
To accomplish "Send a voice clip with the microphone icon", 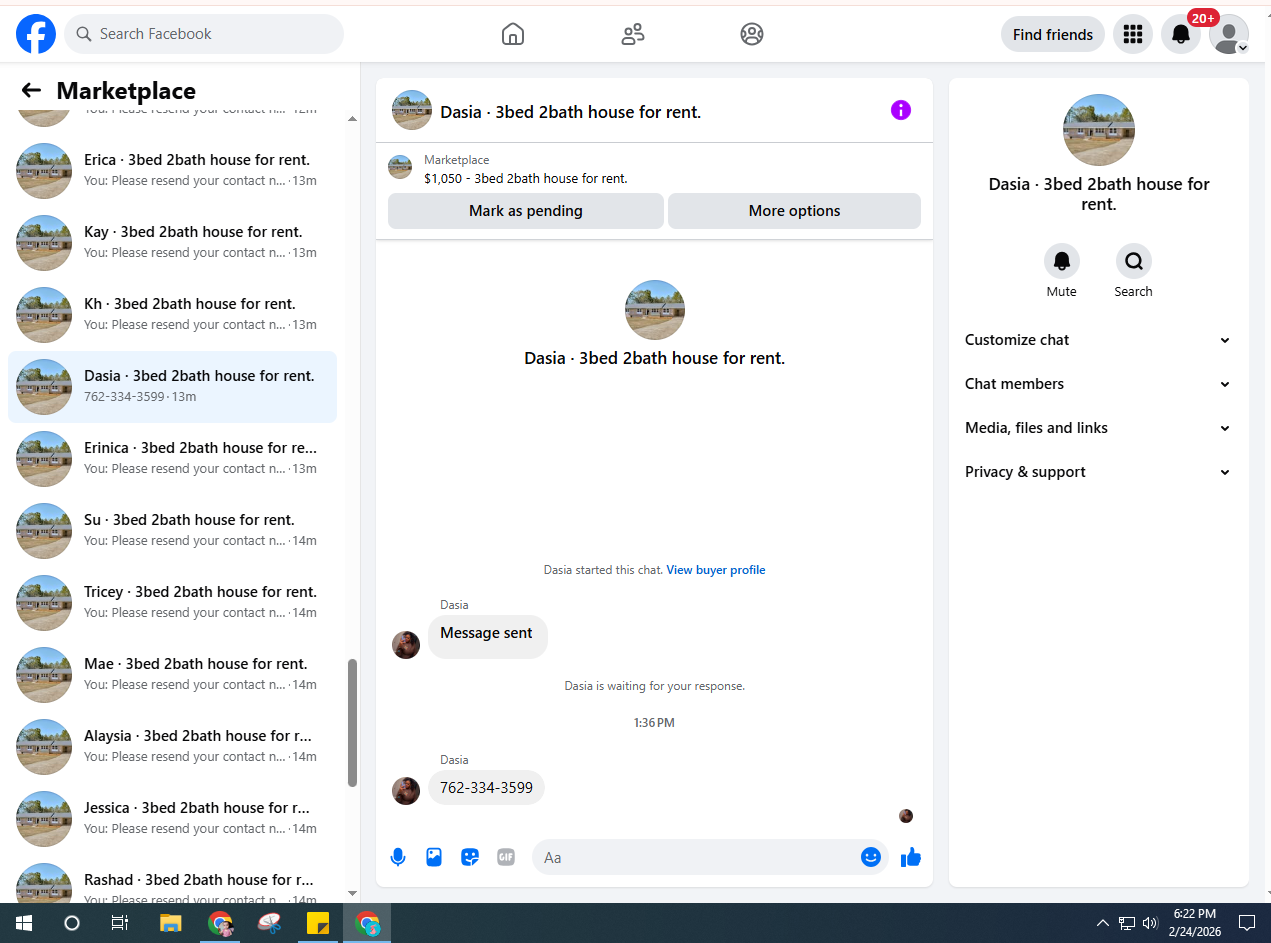I will (x=398, y=857).
